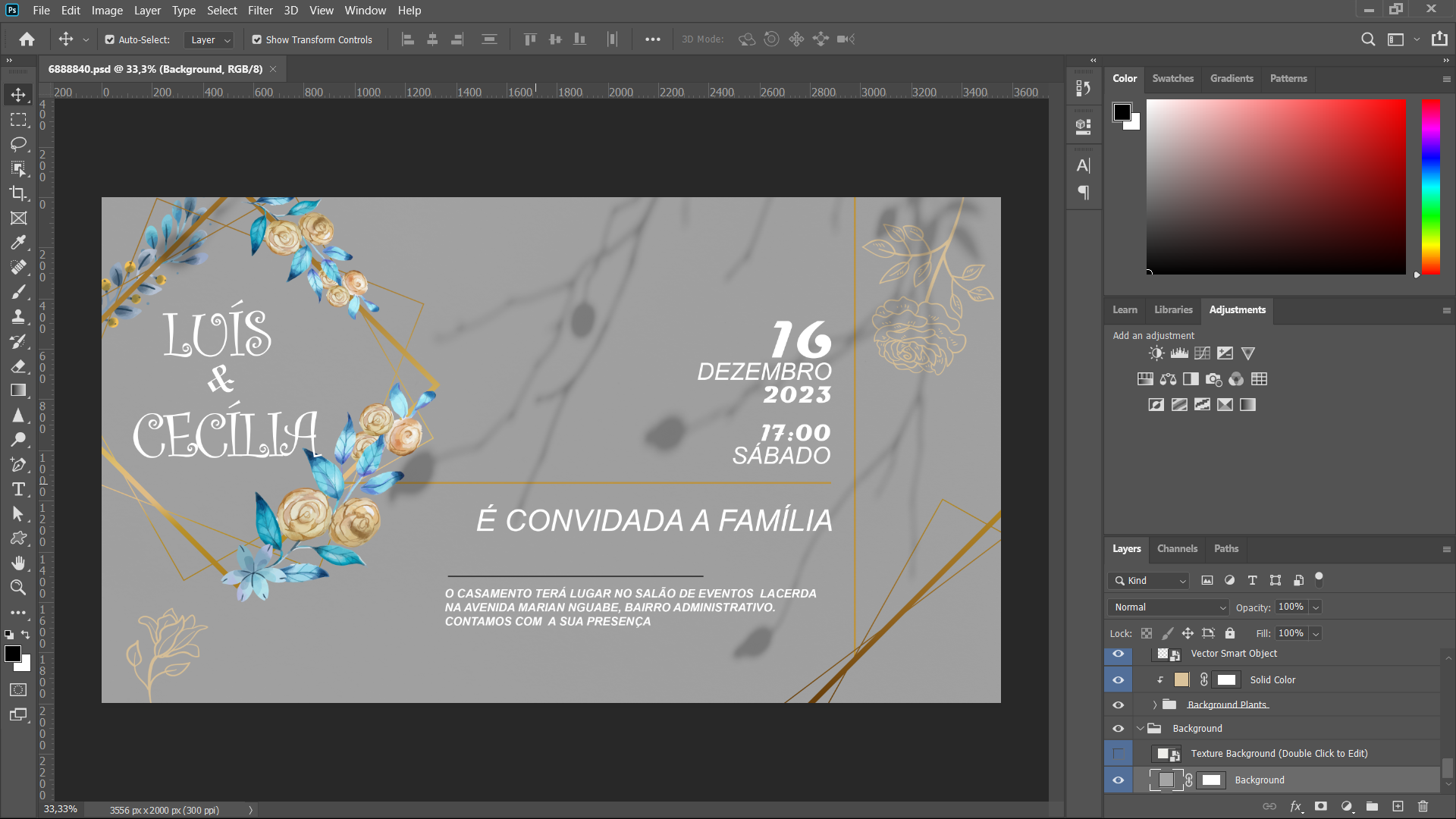Add a Brightness/Contrast adjustment
Image resolution: width=1456 pixels, height=819 pixels.
[1156, 353]
